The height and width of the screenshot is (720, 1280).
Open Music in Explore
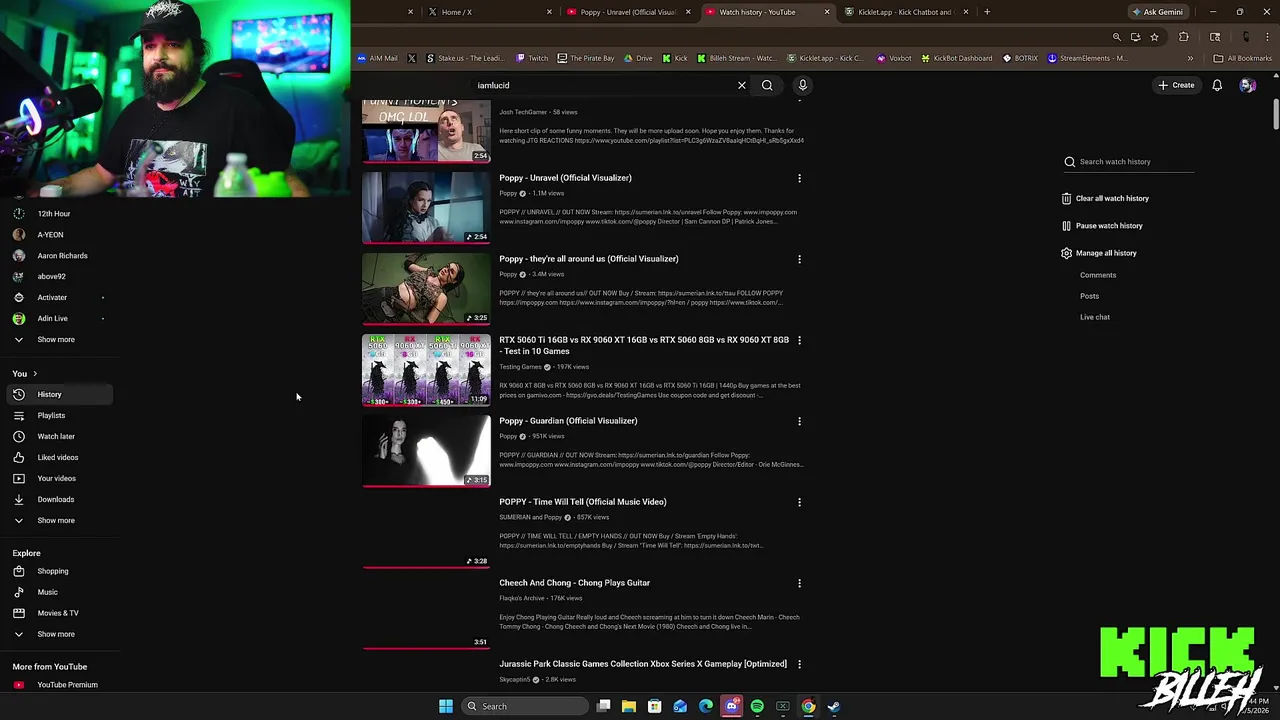pyautogui.click(x=58, y=592)
